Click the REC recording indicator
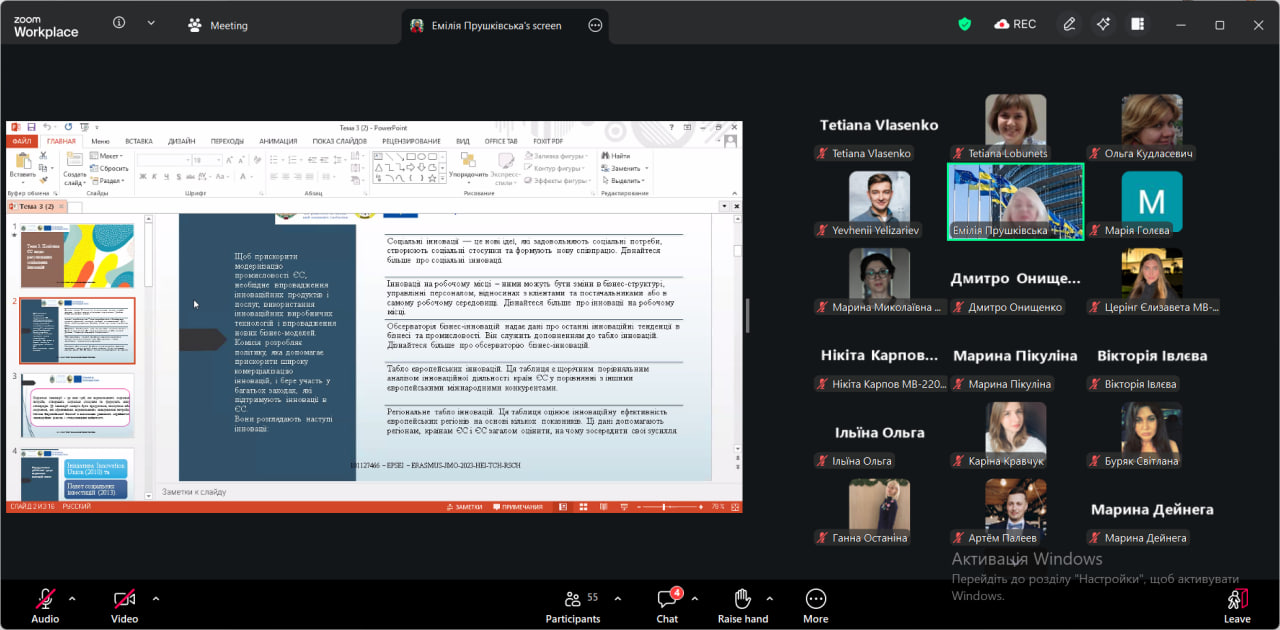 point(1015,24)
